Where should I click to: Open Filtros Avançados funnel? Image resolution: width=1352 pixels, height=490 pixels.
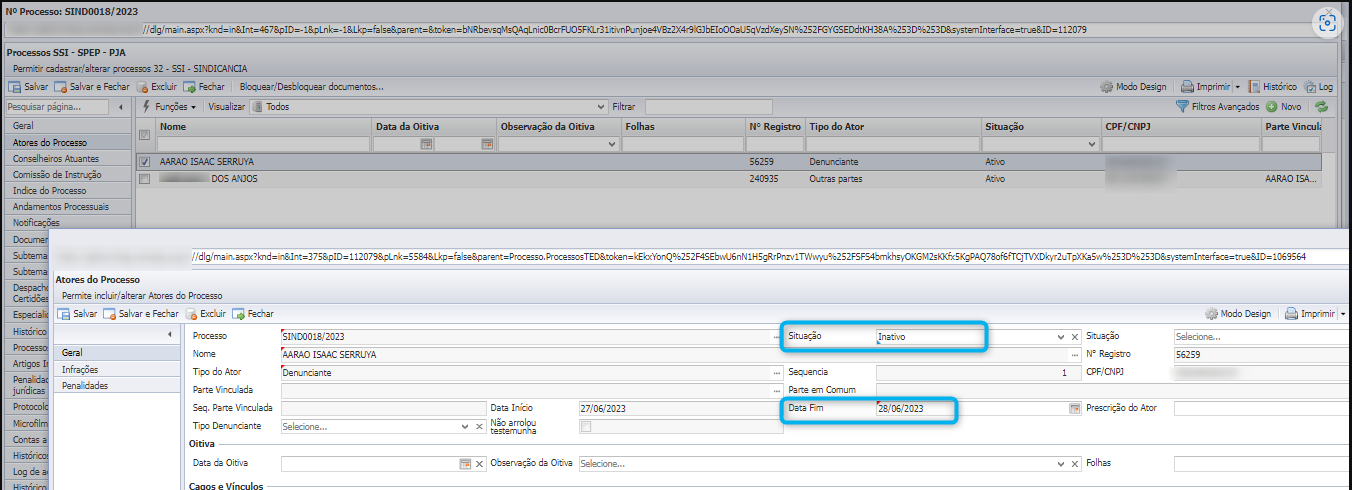click(x=1217, y=106)
